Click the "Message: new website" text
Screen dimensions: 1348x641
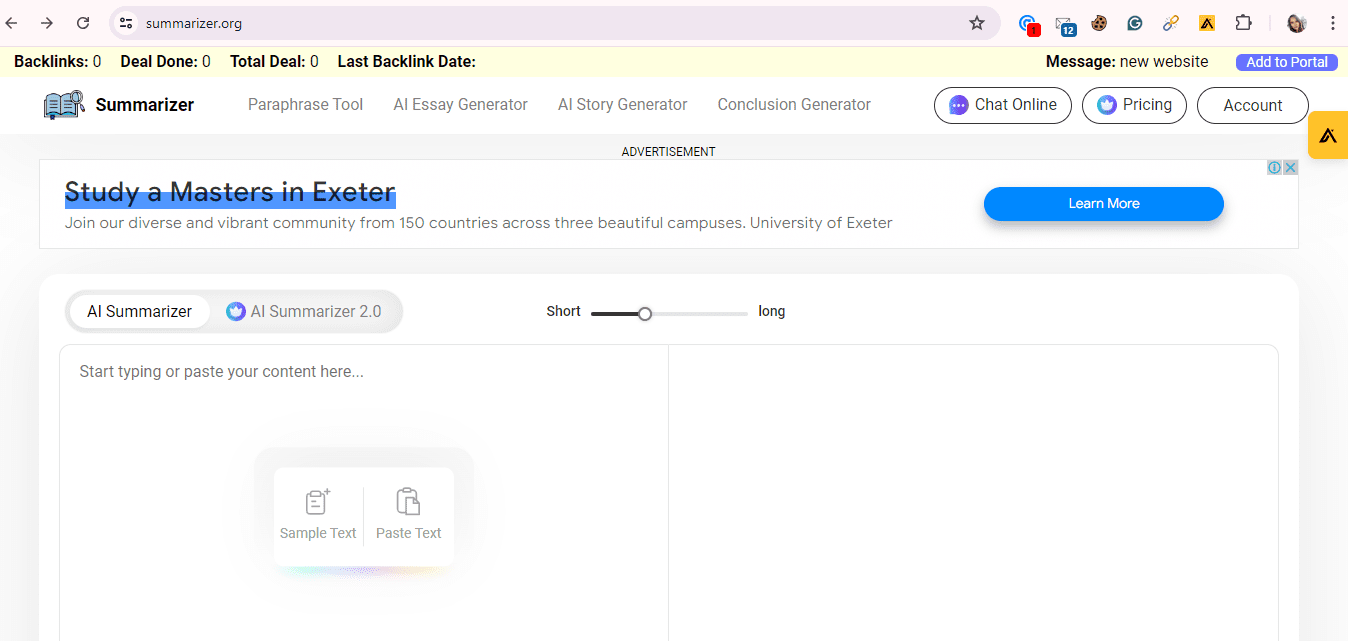coord(1127,62)
